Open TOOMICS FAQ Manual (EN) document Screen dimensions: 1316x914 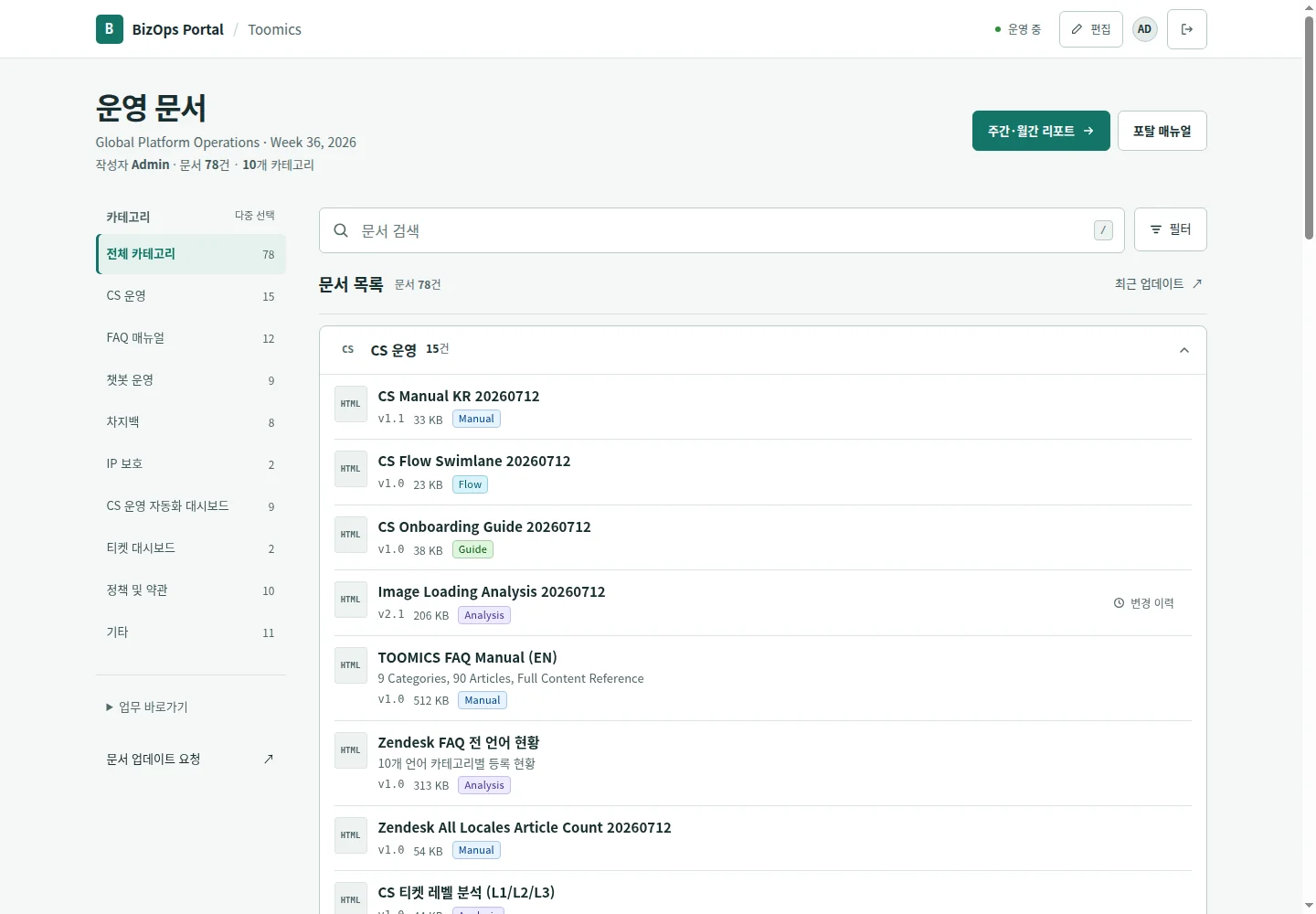point(467,658)
